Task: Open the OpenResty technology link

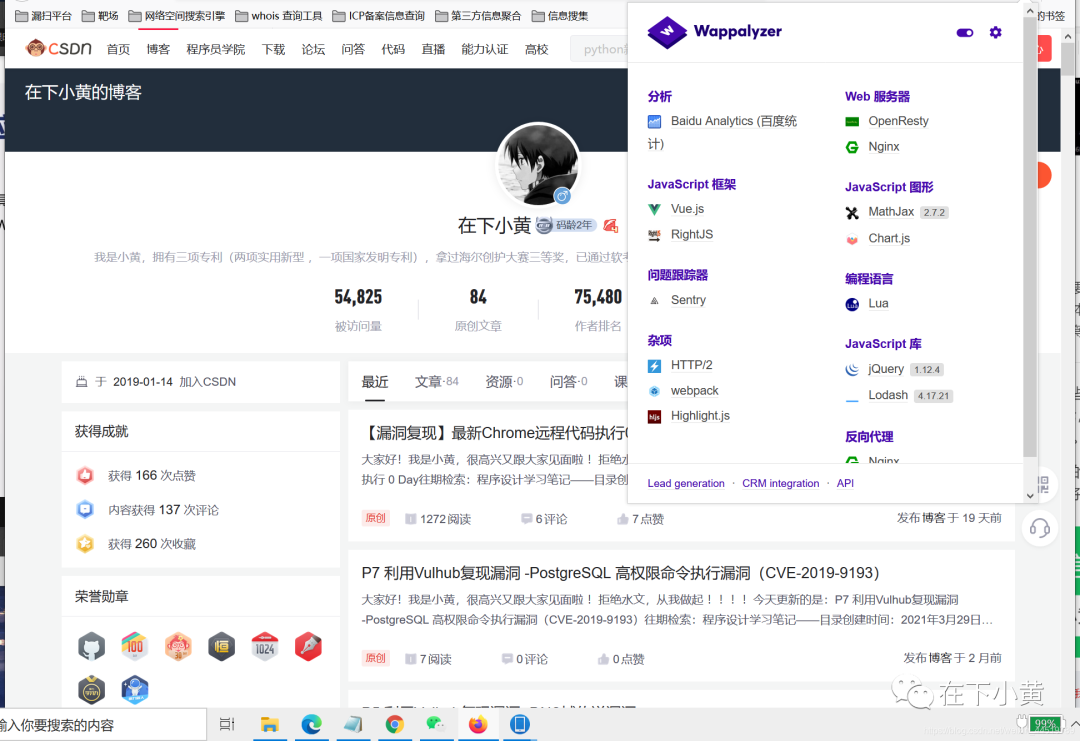Action: pos(898,121)
